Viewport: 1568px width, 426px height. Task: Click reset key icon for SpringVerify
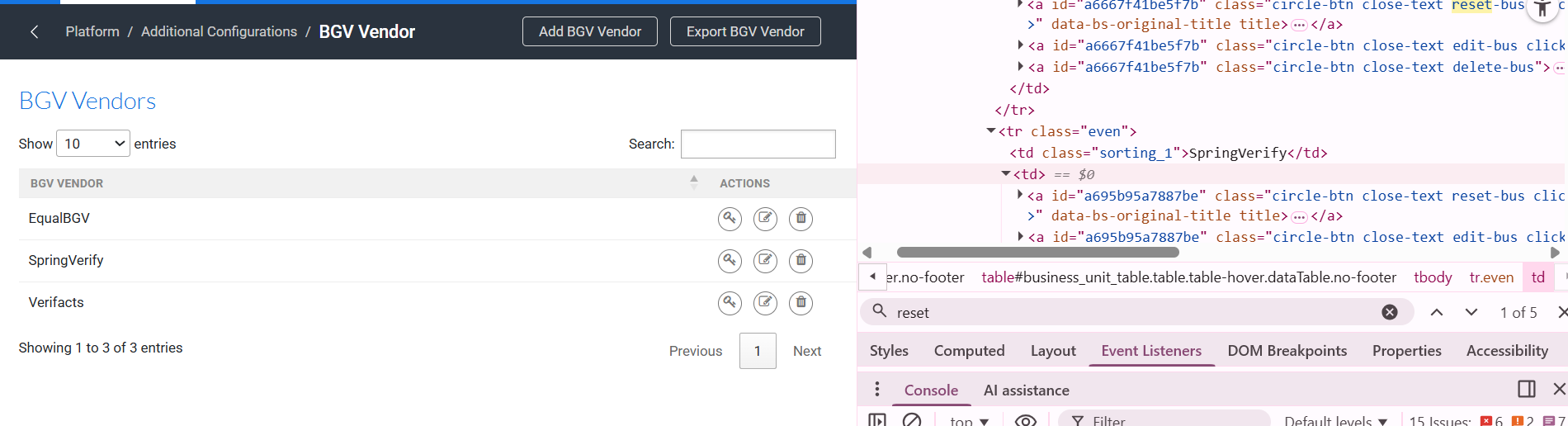pyautogui.click(x=730, y=261)
